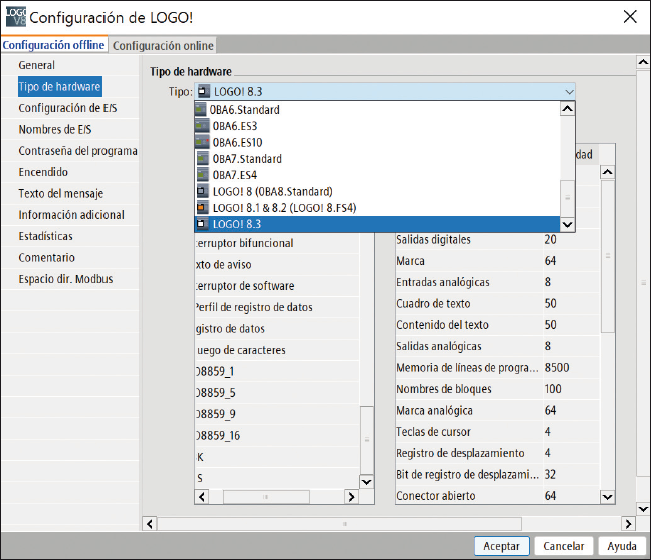651x560 pixels.
Task: Click the highlighted LOGO! 8.3 list icon
Action: 202,224
